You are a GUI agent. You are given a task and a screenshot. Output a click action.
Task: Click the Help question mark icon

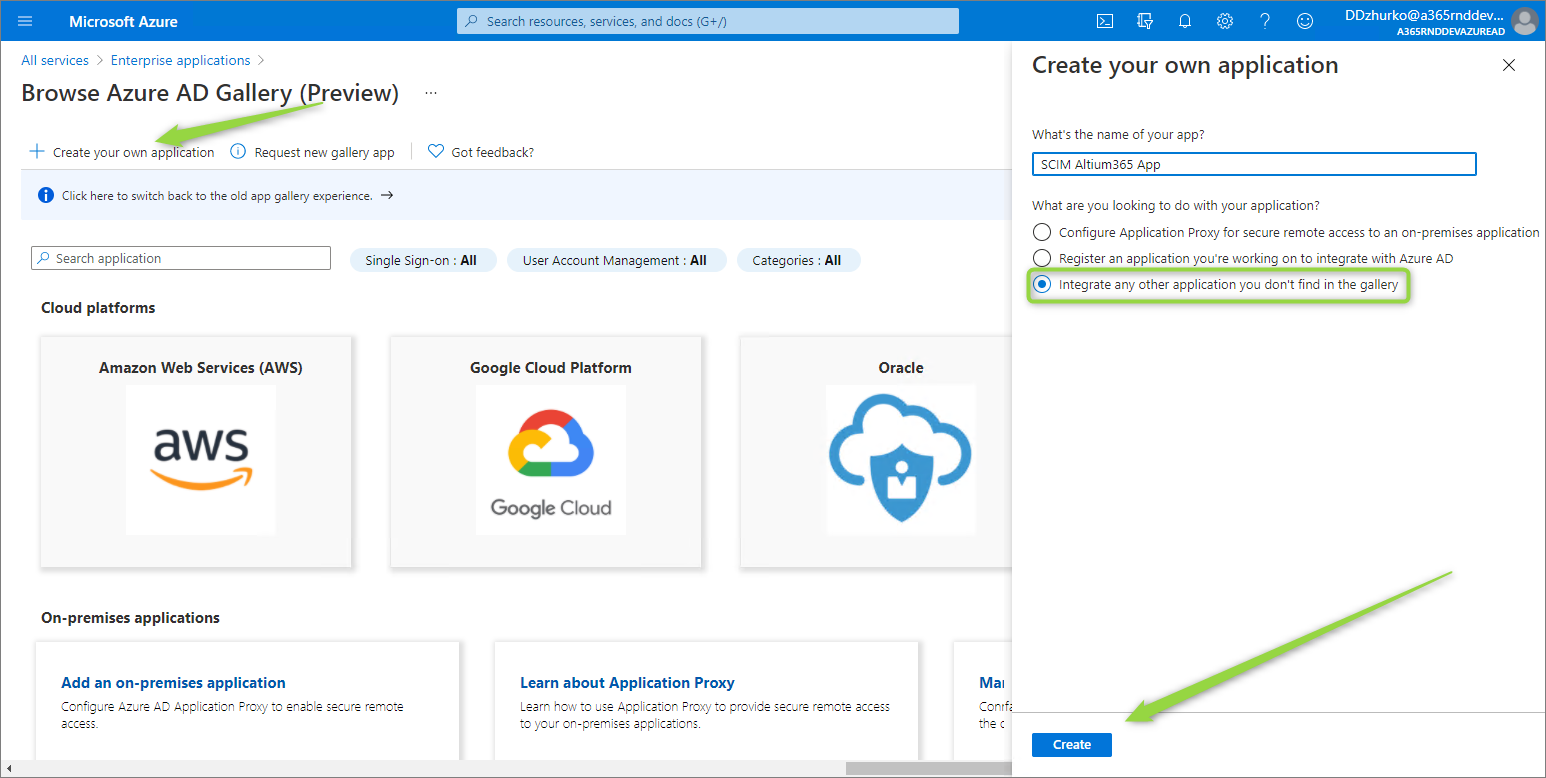(x=1265, y=21)
